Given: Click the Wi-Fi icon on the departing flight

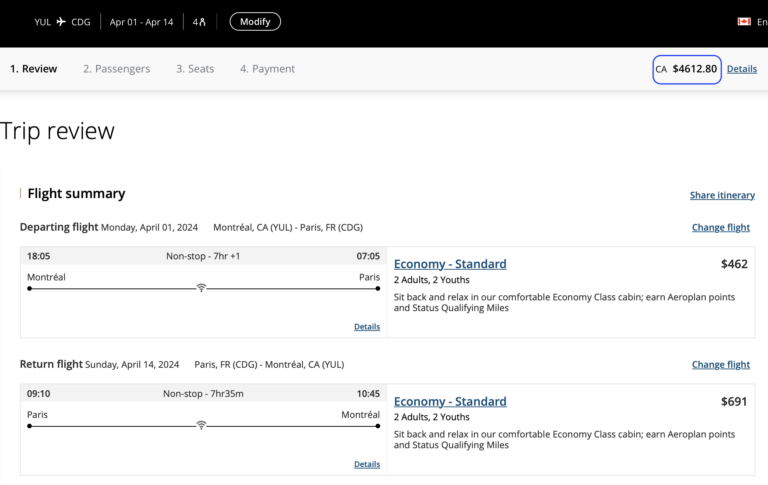Looking at the screenshot, I should (202, 287).
